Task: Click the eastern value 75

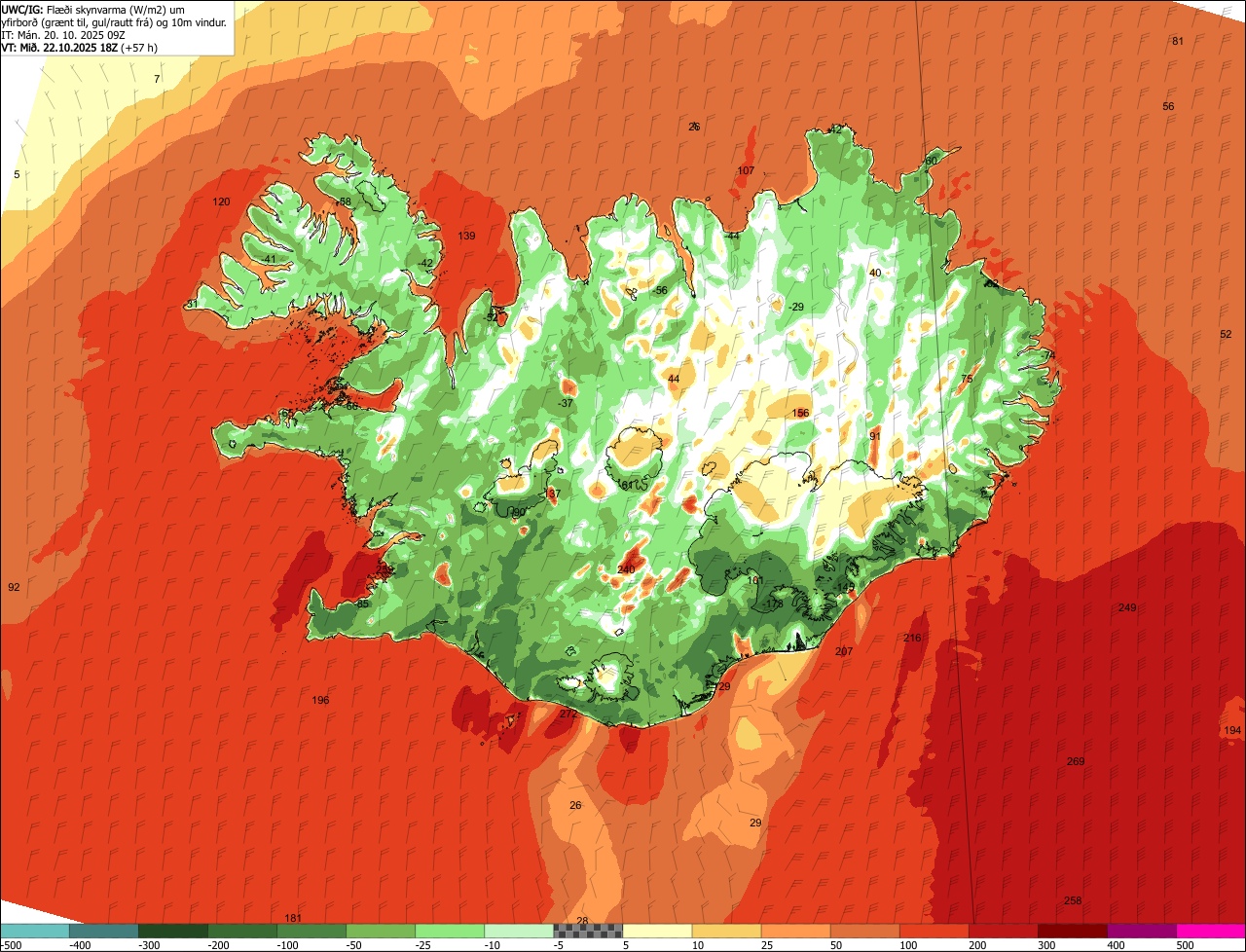Action: [x=967, y=379]
